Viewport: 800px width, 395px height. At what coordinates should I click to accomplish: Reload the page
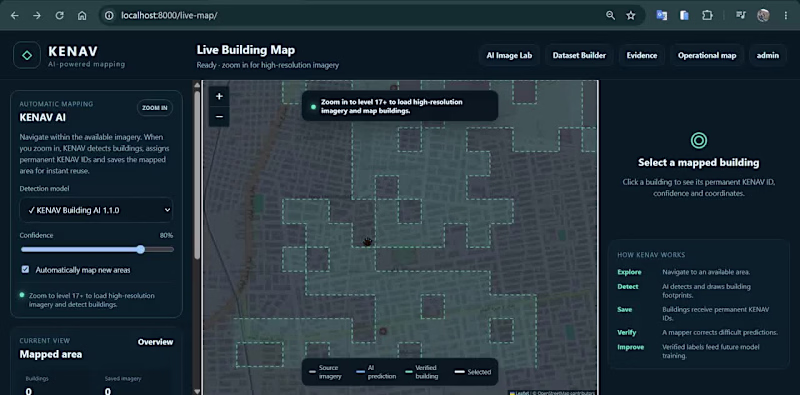(x=59, y=15)
